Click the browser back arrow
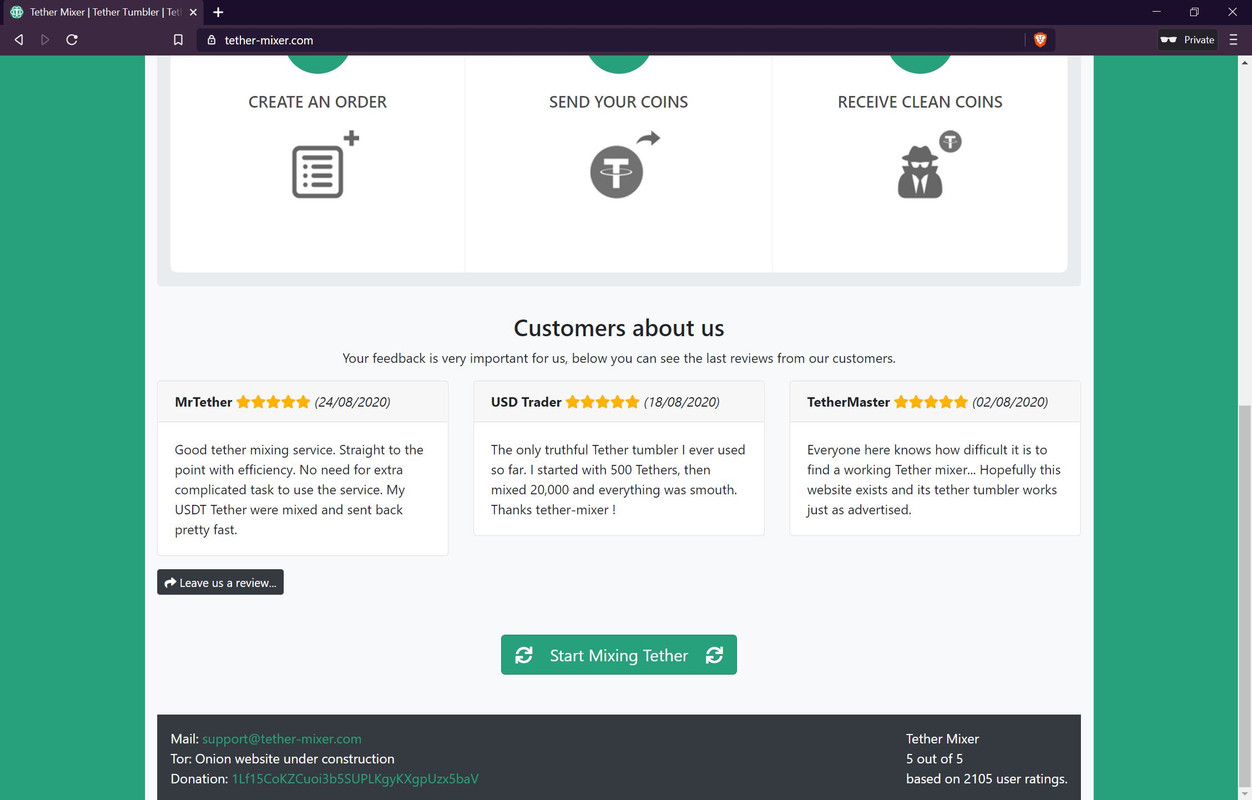Image resolution: width=1252 pixels, height=800 pixels. point(18,40)
